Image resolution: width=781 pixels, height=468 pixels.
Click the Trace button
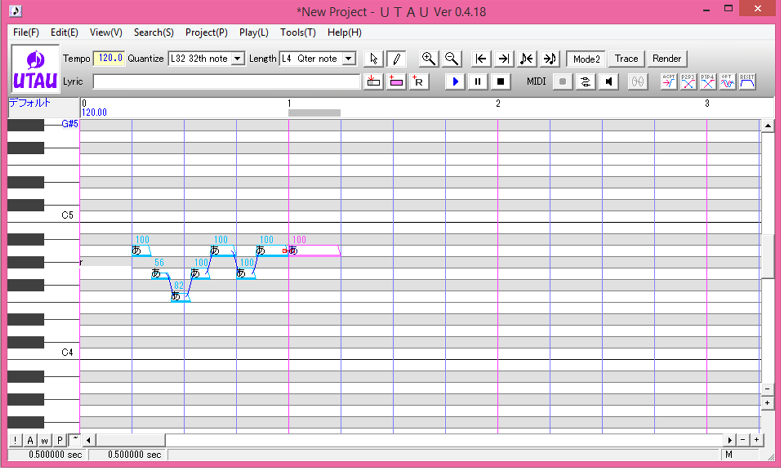tap(626, 59)
